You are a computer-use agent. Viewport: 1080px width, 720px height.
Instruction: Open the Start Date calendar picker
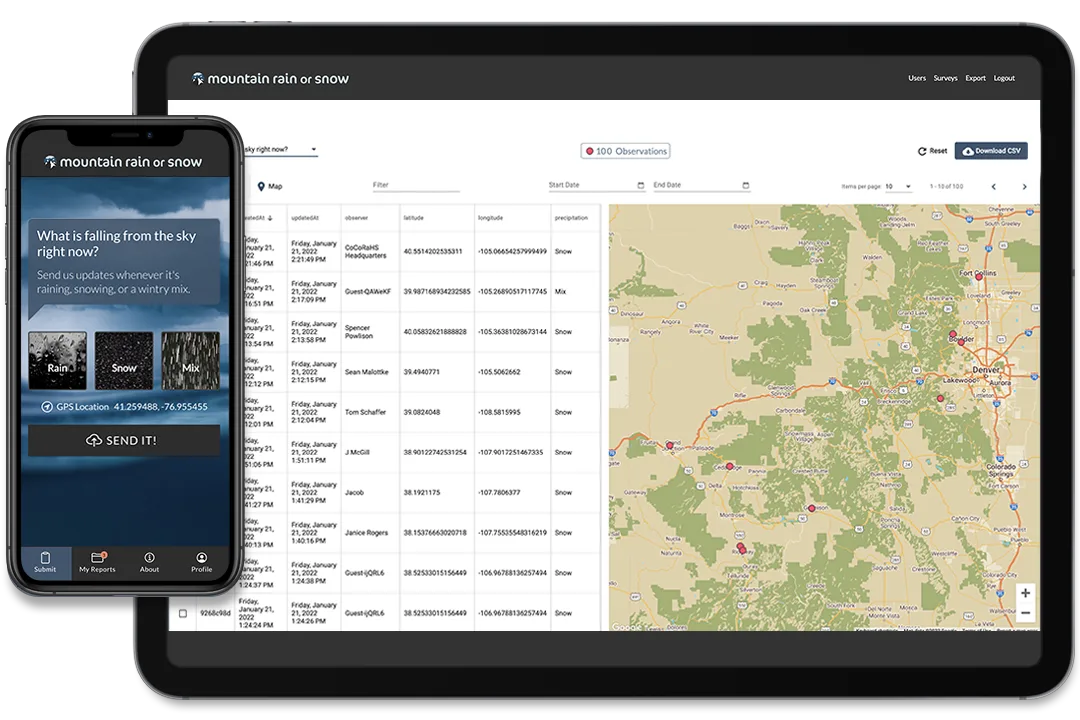click(641, 185)
